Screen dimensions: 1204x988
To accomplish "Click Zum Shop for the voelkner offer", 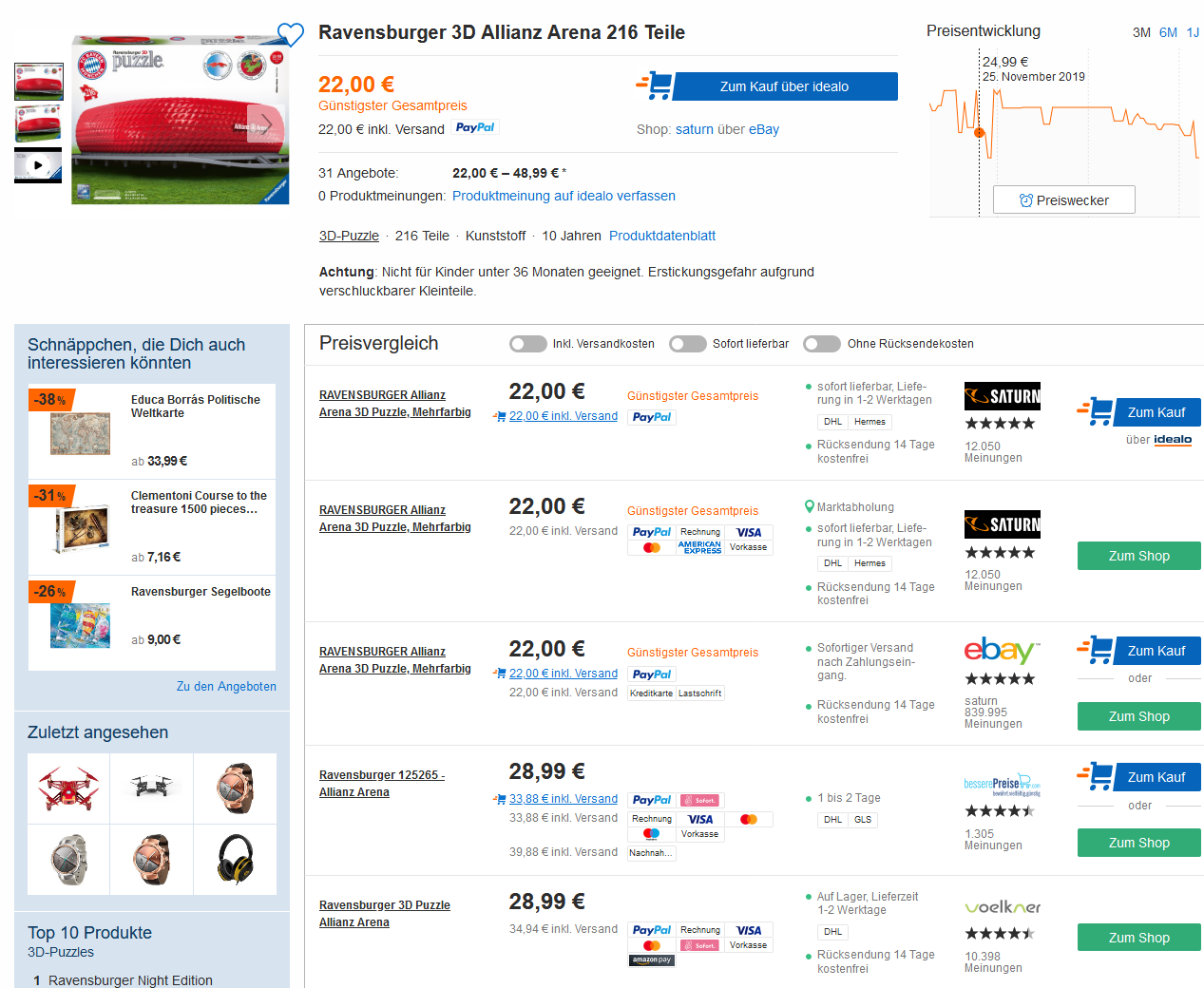I will [x=1138, y=938].
